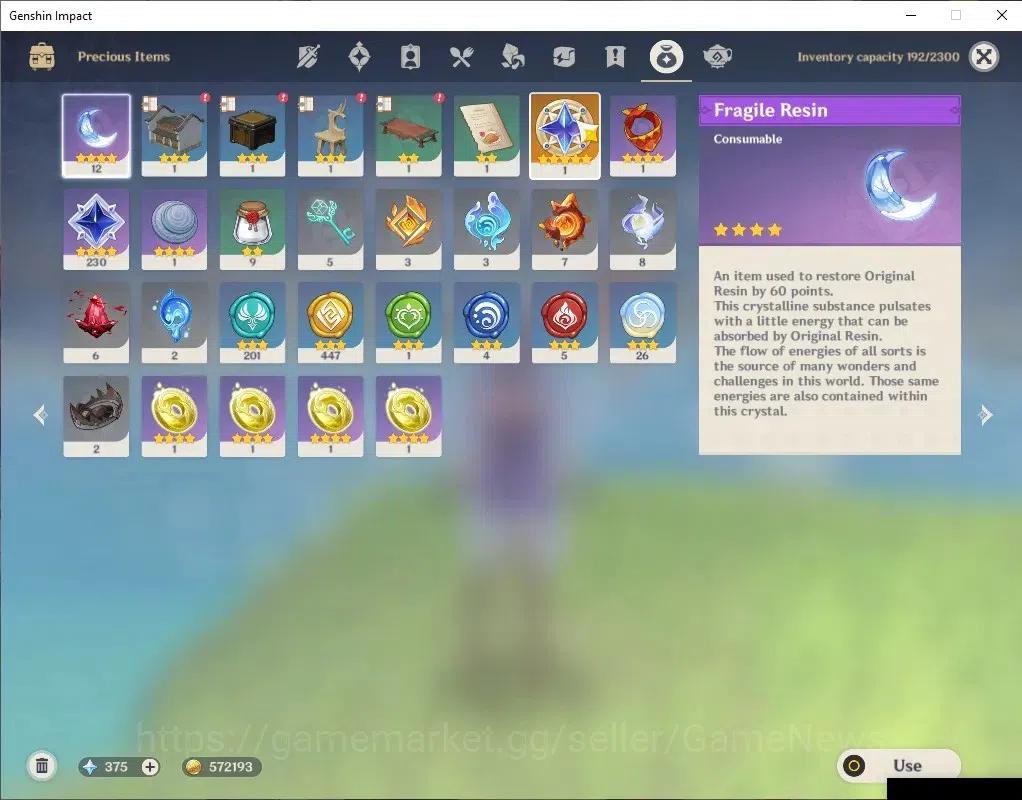
Task: Select the pale purple wisp item count 8
Action: (643, 230)
